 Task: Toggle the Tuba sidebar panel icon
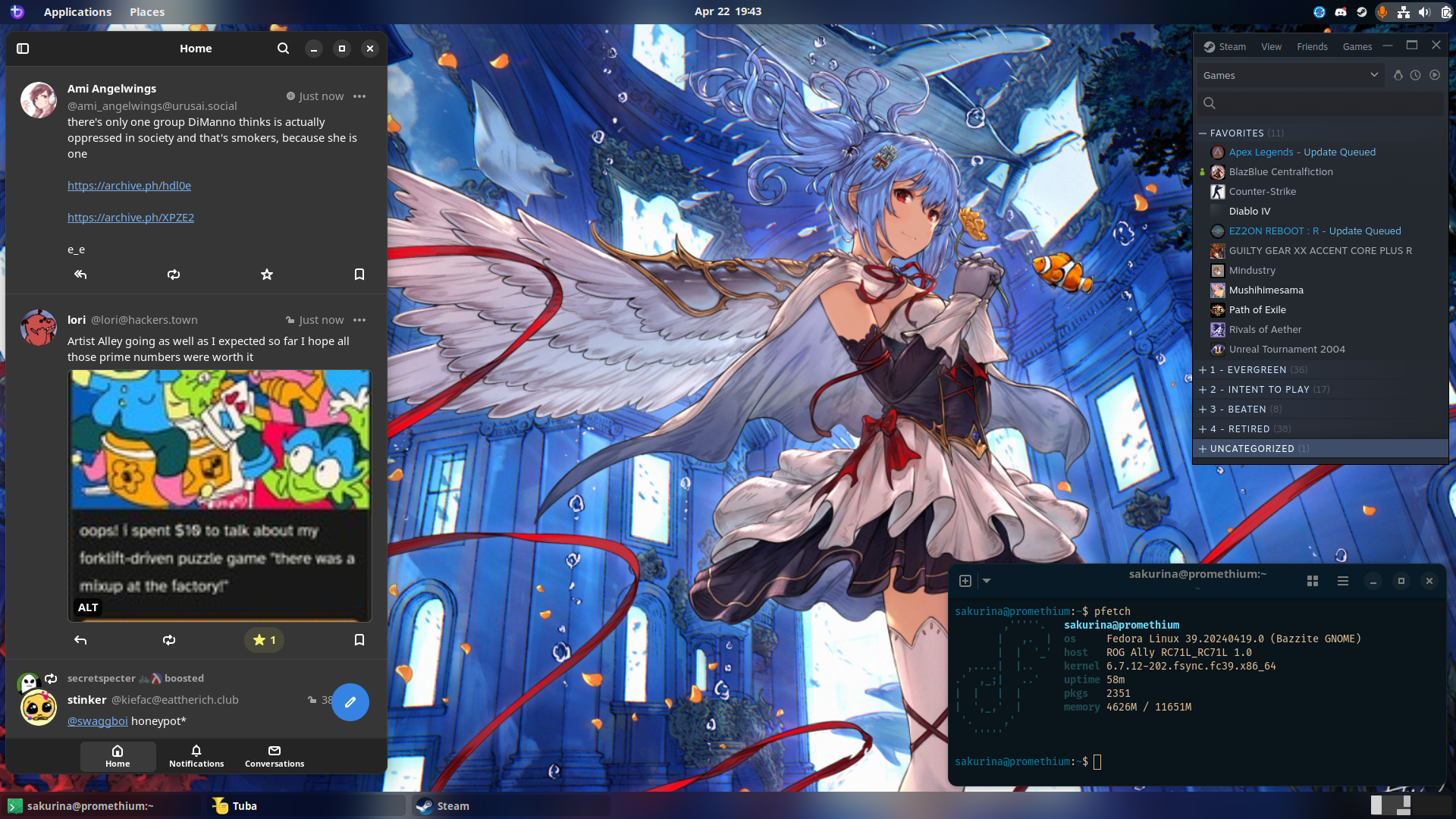coord(23,49)
